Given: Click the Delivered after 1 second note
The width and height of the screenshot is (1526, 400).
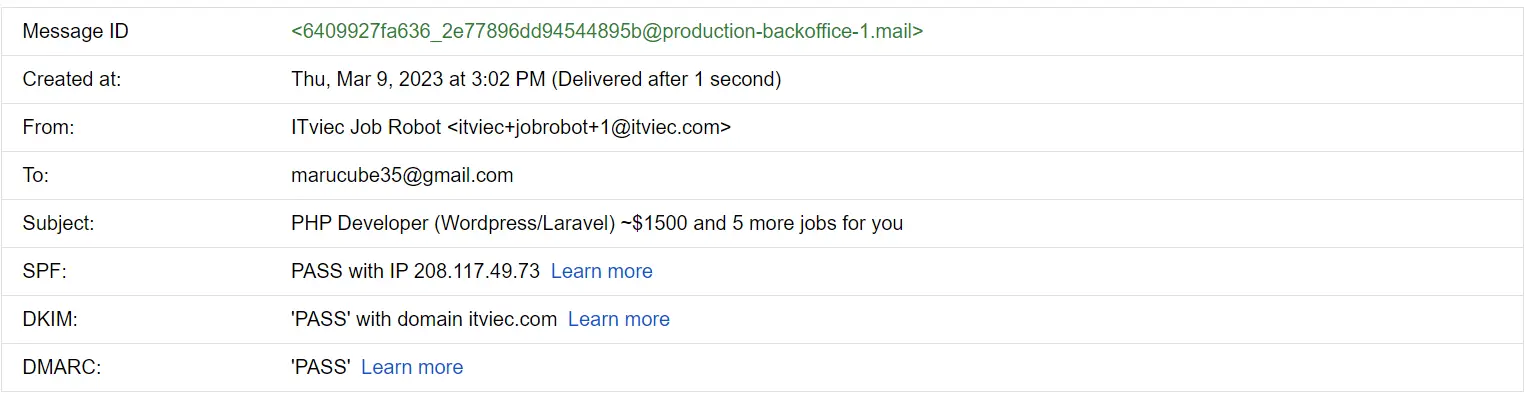Looking at the screenshot, I should 666,79.
